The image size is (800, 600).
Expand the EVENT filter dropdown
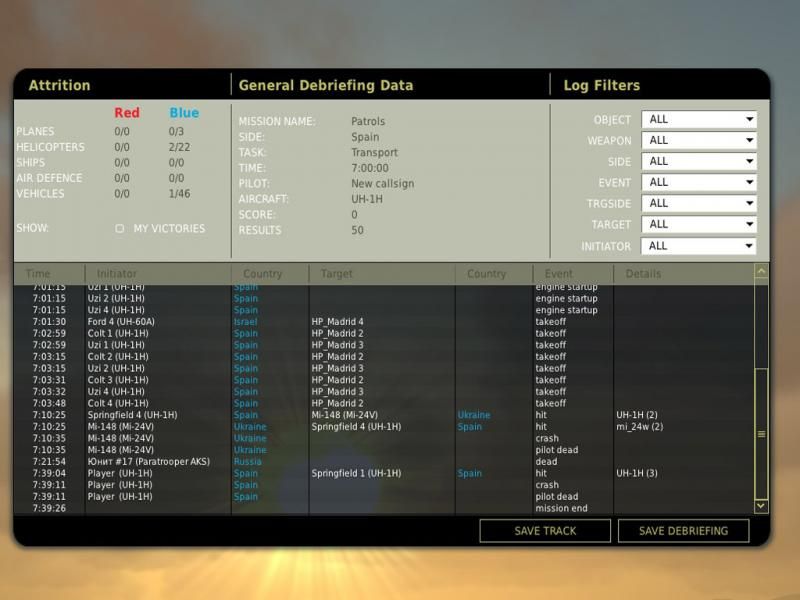(698, 183)
